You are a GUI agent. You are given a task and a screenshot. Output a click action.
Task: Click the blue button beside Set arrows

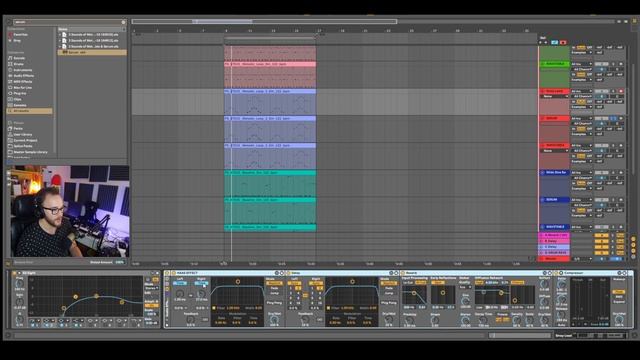[554, 42]
